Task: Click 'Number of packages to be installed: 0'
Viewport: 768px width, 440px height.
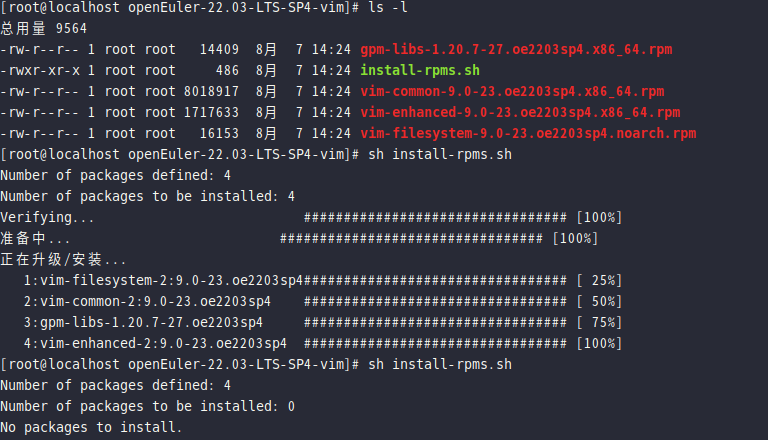Action: (x=148, y=406)
